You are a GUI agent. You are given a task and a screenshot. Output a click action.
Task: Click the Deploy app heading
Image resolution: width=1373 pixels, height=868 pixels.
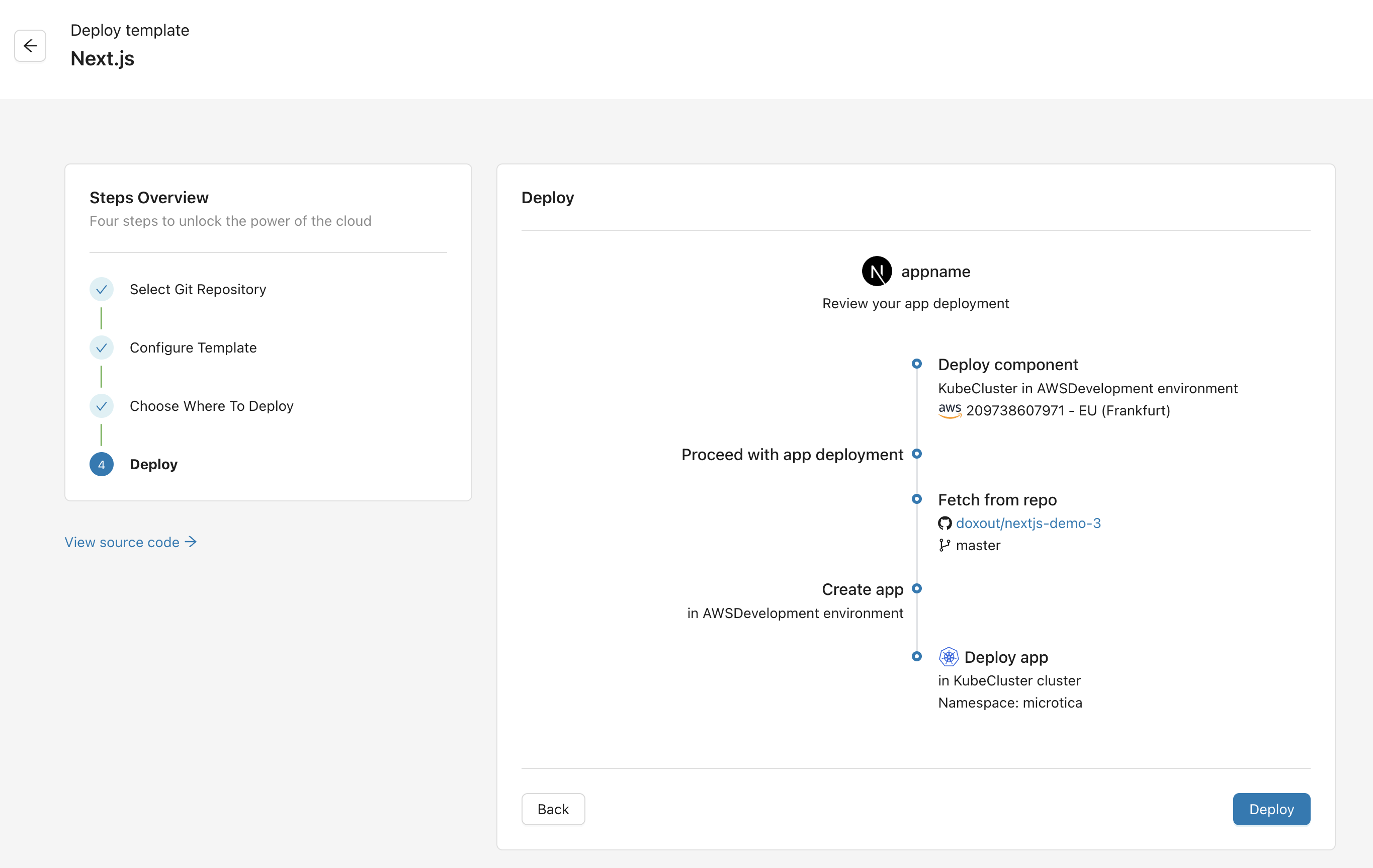[x=1006, y=657]
